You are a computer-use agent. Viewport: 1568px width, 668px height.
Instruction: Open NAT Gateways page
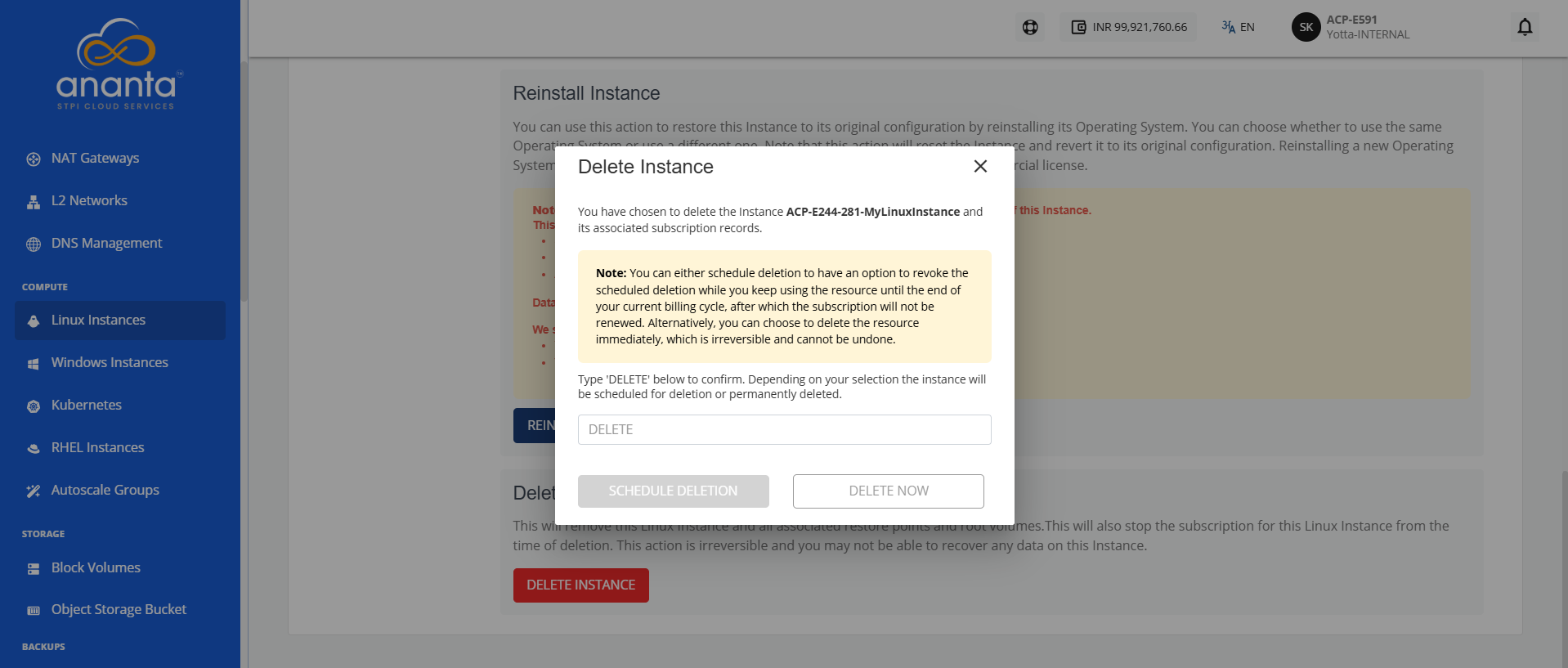pos(95,158)
